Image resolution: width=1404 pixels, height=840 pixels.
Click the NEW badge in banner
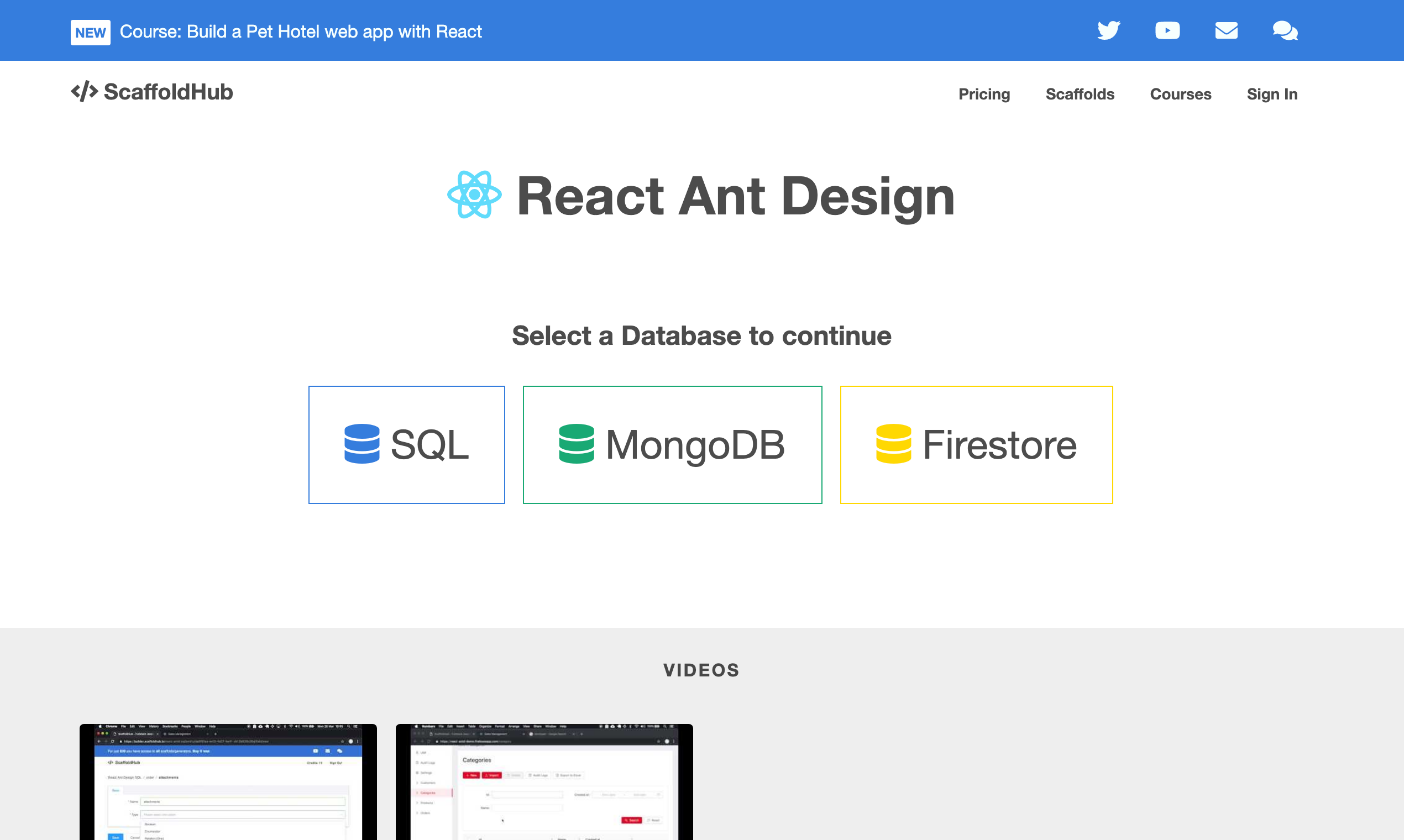click(90, 32)
